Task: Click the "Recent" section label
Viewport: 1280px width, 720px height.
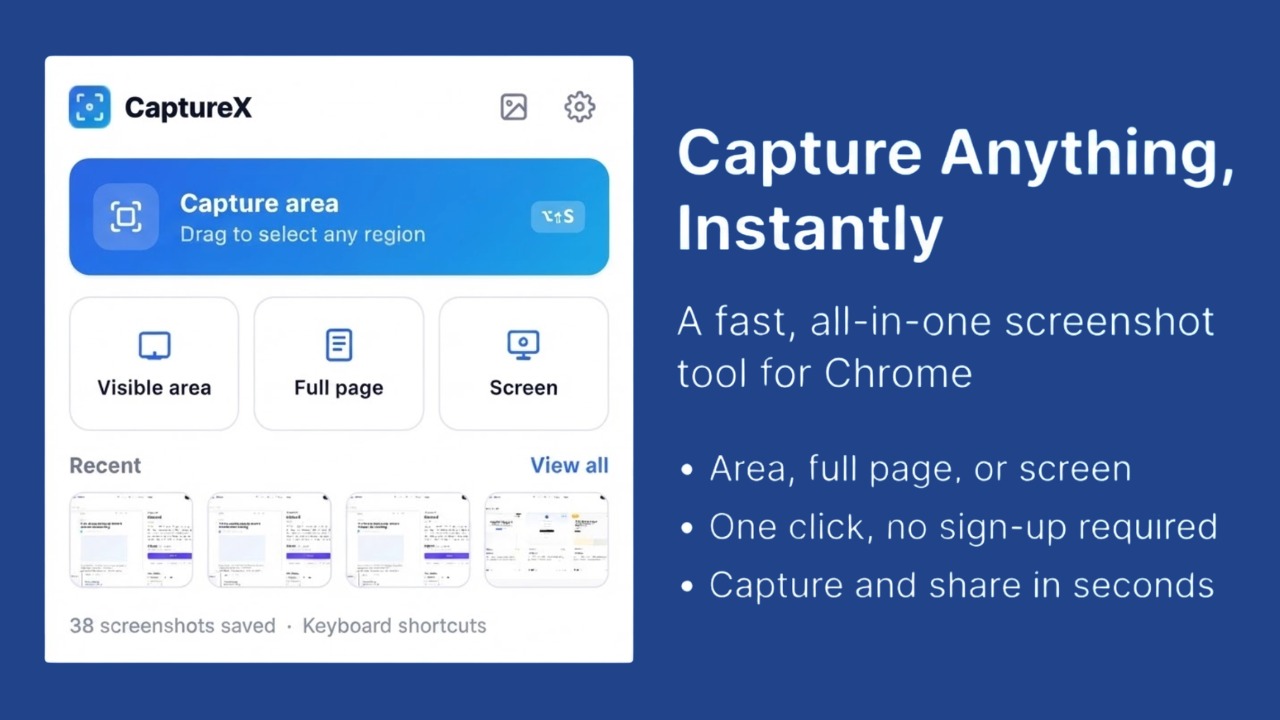Action: (105, 466)
